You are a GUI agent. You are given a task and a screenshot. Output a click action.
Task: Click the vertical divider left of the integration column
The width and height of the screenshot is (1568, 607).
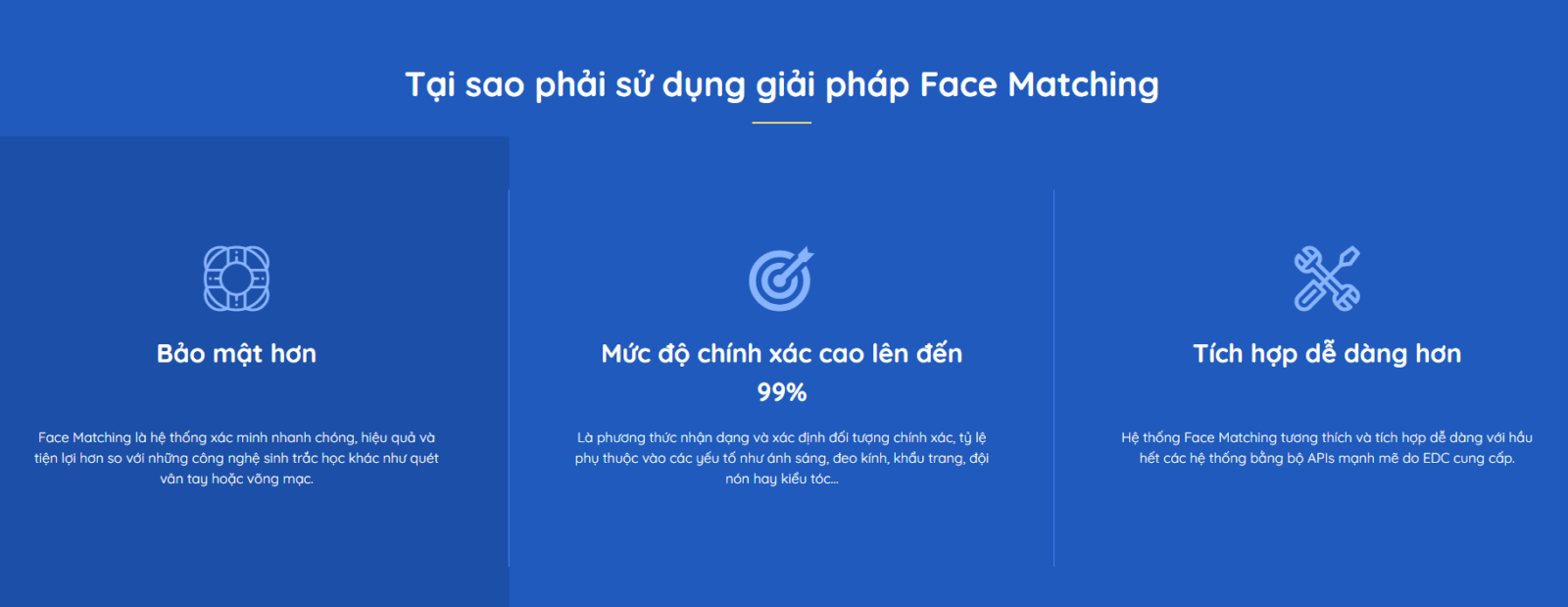coord(1053,378)
